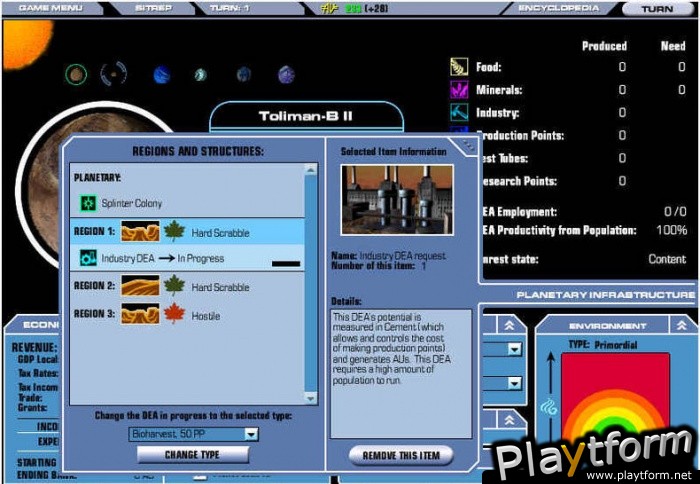Screen dimensions: 700x484
Task: Click the Minerals resource icon
Action: click(x=459, y=89)
